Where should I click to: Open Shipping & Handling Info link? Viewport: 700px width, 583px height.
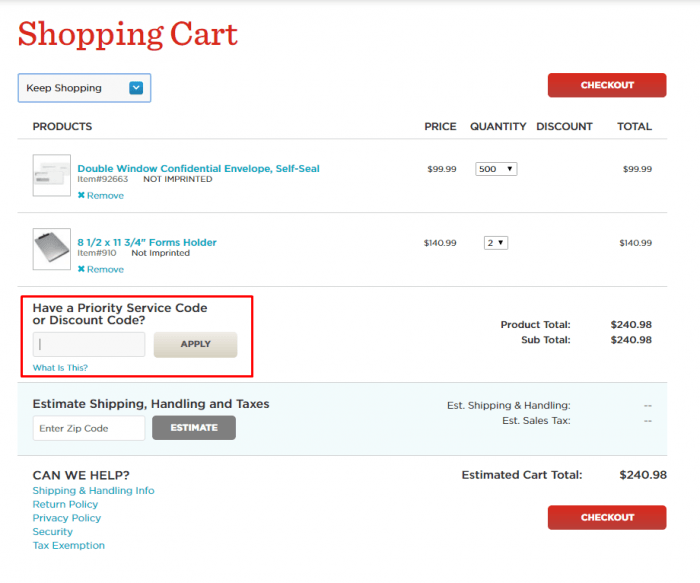93,491
